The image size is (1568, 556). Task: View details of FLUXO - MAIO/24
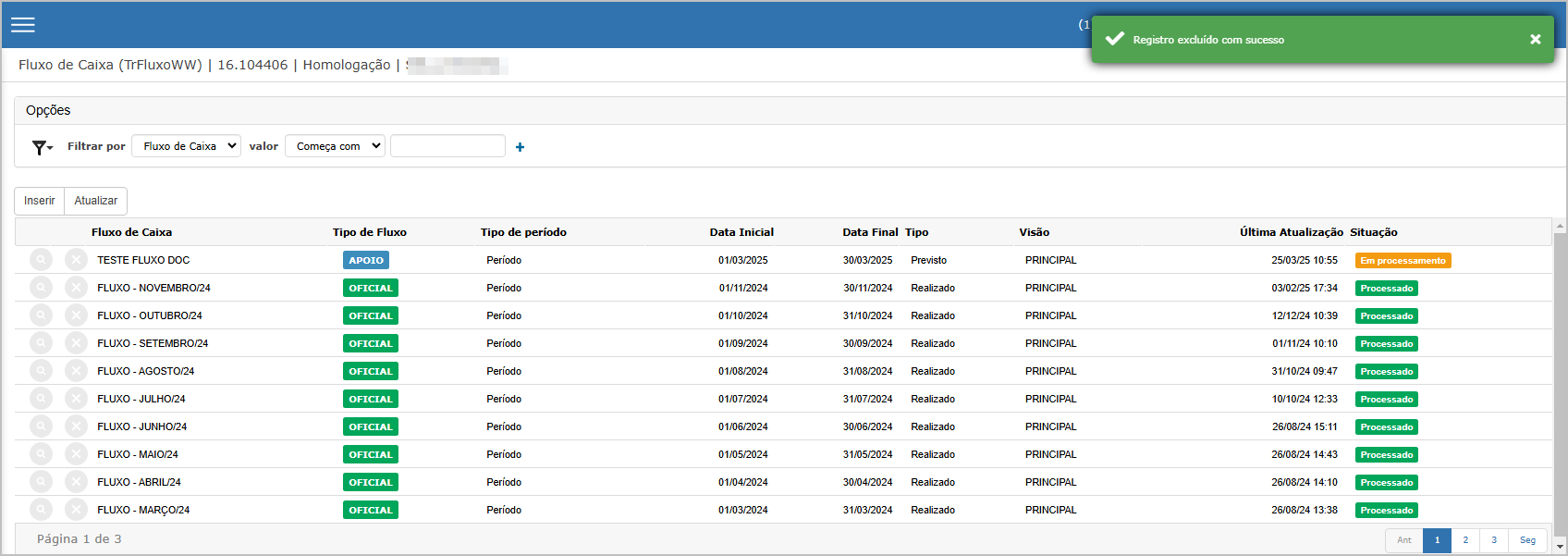(41, 454)
